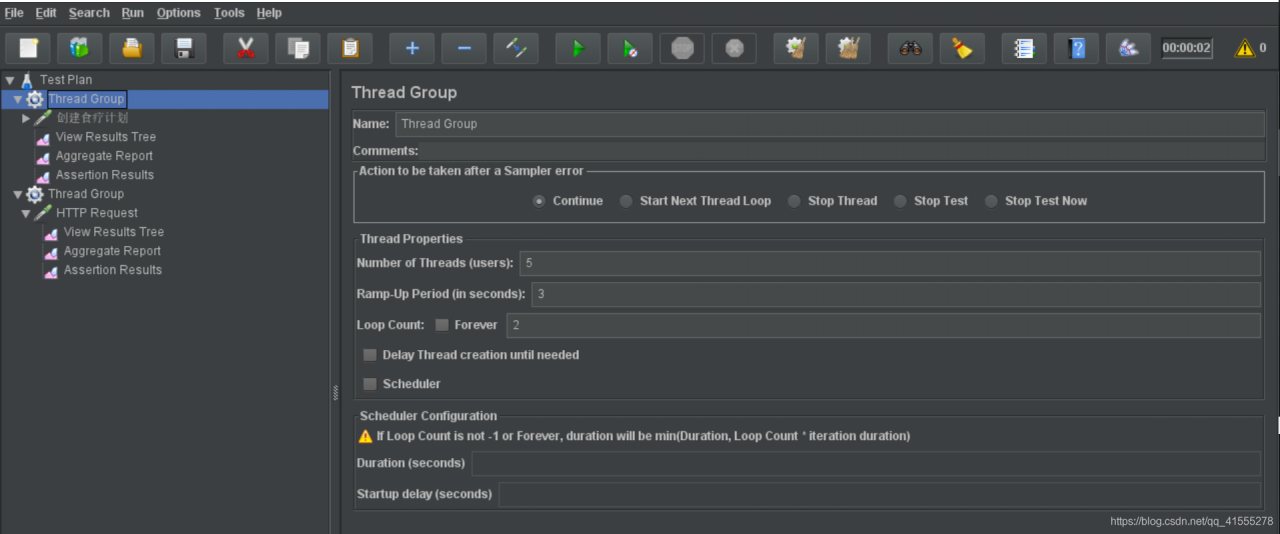Screen dimensions: 1280x534
Task: Open the Help menu
Action: (269, 13)
